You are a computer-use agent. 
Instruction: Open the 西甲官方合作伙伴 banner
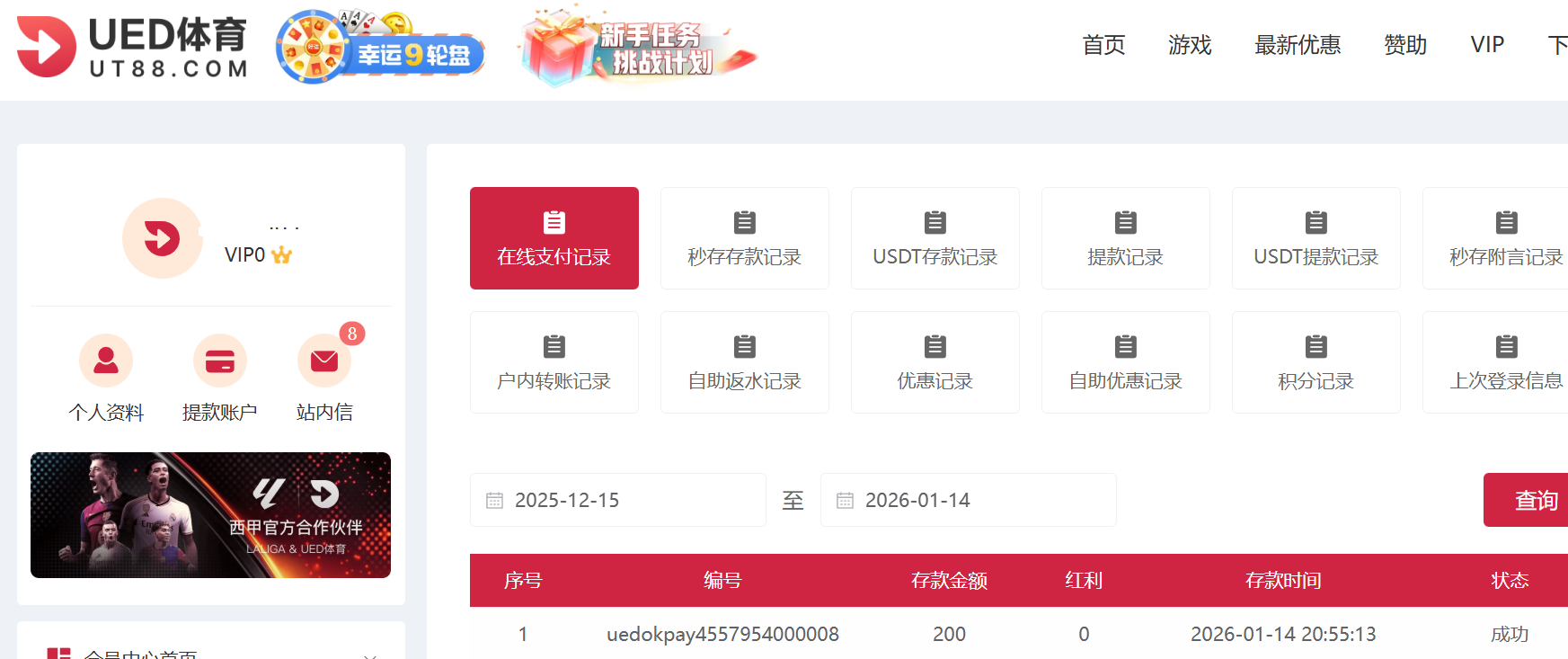[210, 515]
